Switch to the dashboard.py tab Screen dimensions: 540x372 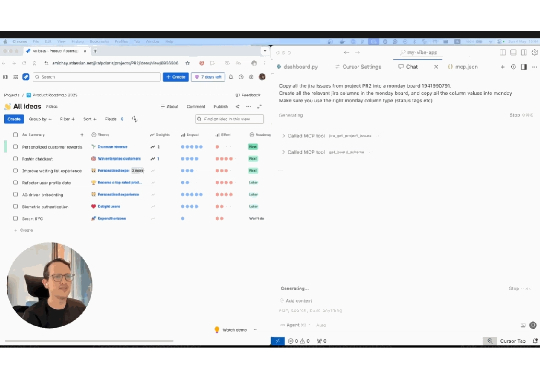298,67
